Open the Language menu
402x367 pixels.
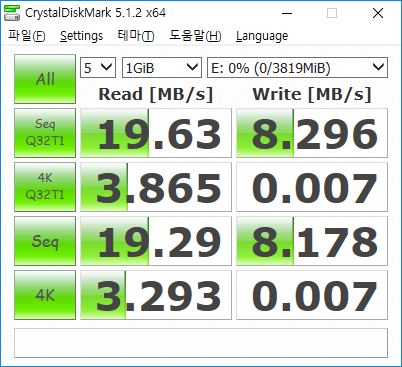click(x=262, y=36)
